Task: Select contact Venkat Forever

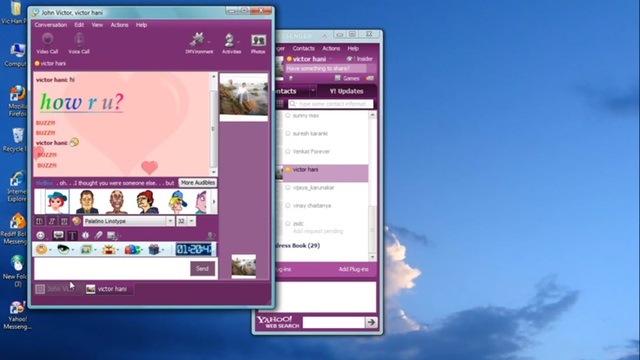Action: (x=311, y=151)
